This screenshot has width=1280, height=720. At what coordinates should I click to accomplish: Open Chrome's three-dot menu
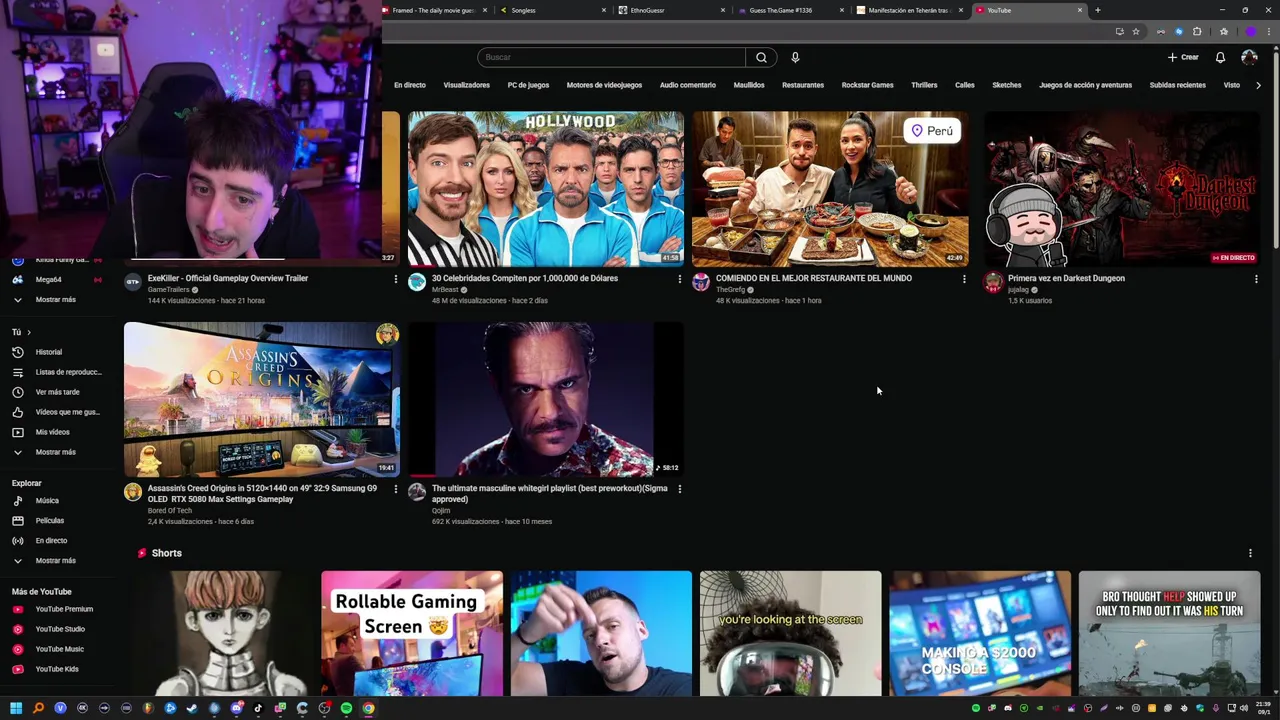pos(1270,31)
